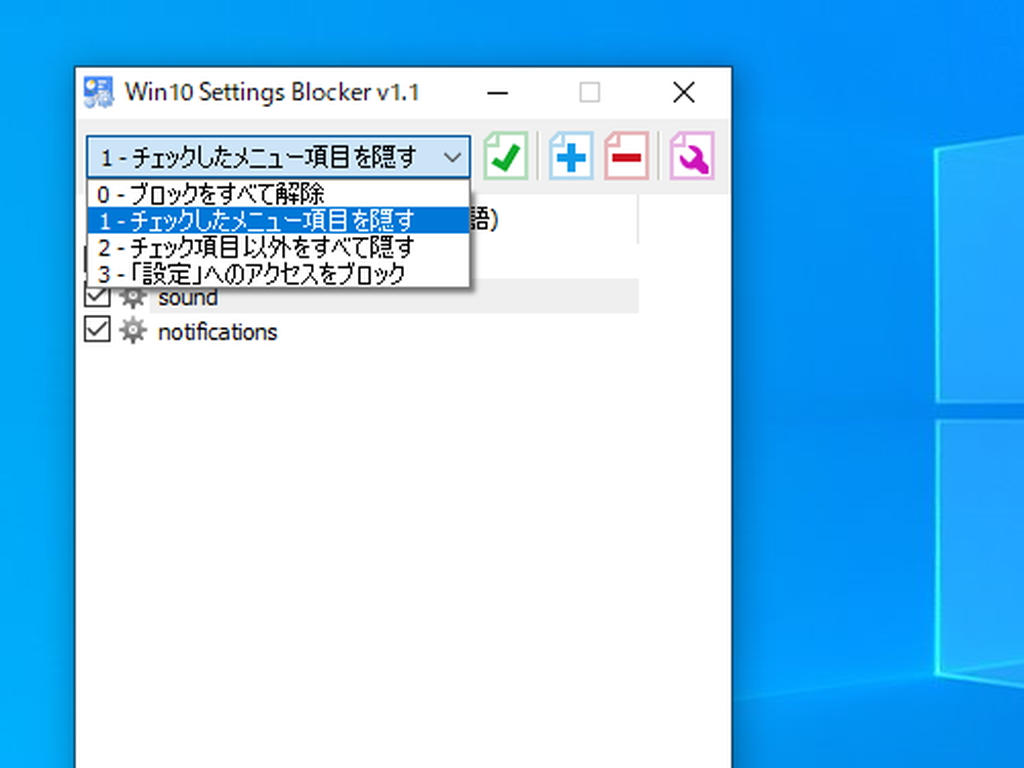Screen dimensions: 1024x768
Task: Select the notifications list entry text
Action: click(217, 332)
